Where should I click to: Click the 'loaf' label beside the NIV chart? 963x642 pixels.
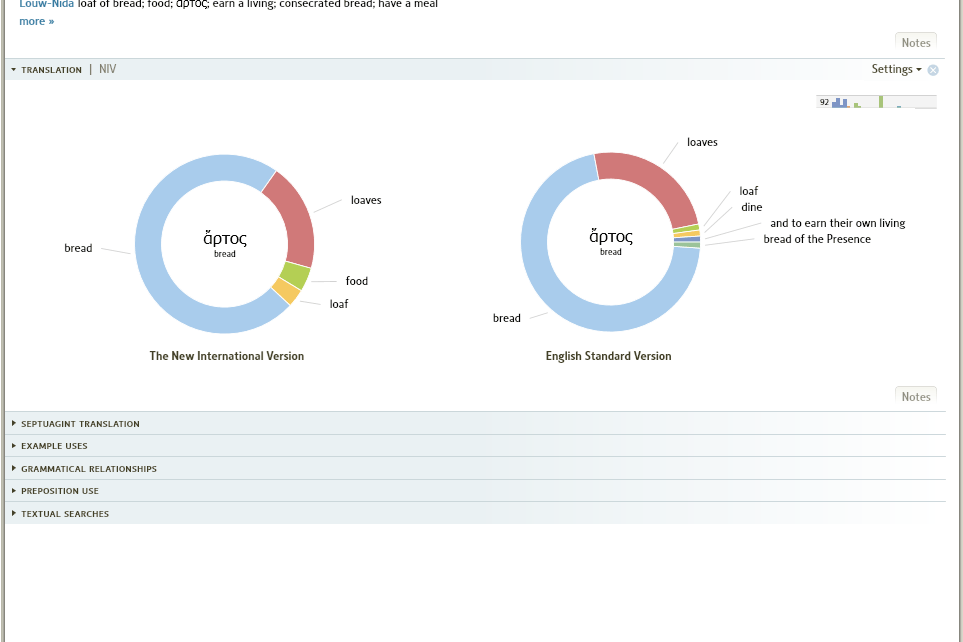coord(339,304)
